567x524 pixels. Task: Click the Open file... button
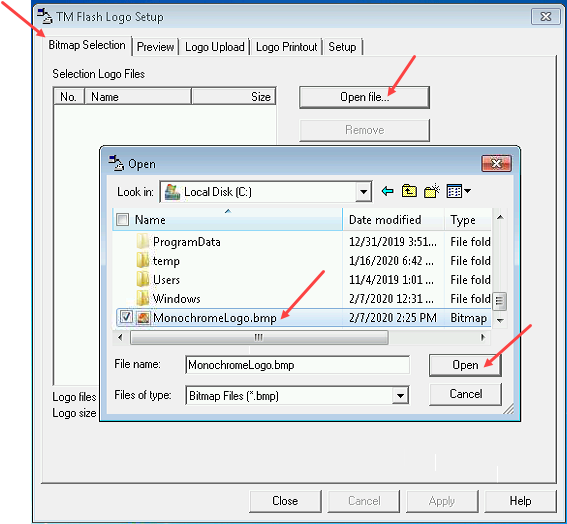click(x=364, y=97)
